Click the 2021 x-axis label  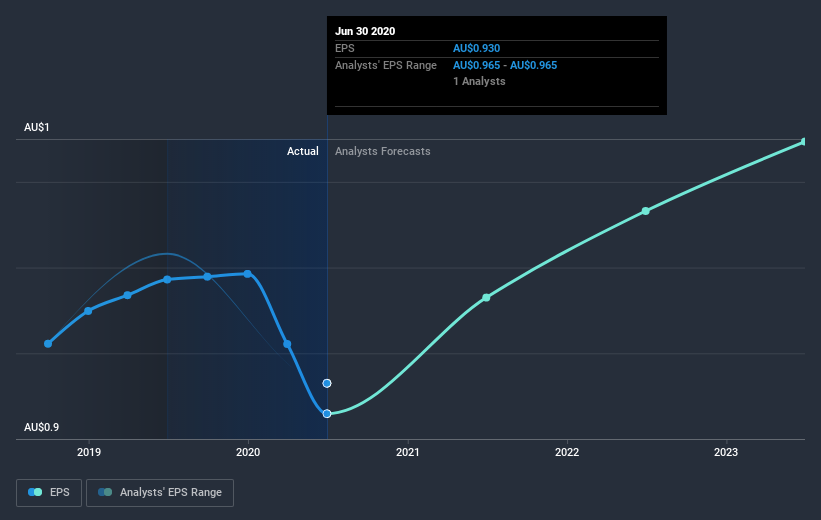point(407,452)
